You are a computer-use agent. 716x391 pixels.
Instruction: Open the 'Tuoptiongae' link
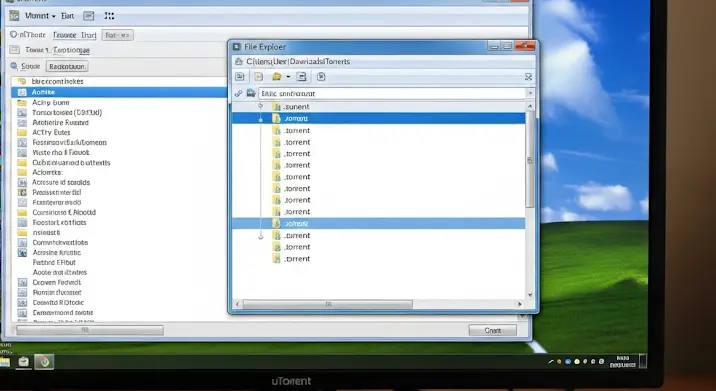(x=71, y=50)
